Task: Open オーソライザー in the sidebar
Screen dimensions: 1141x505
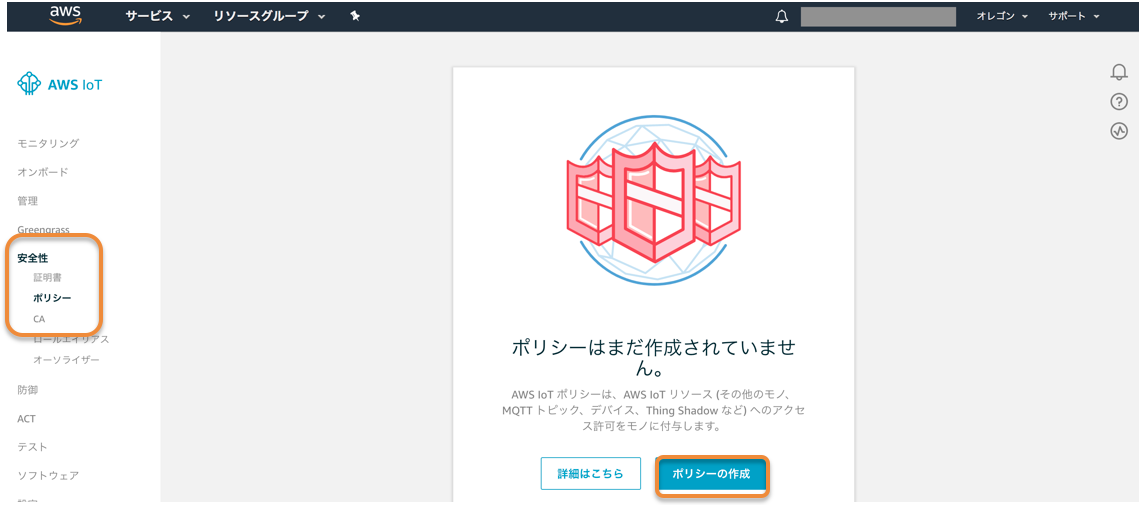Action: (x=66, y=360)
